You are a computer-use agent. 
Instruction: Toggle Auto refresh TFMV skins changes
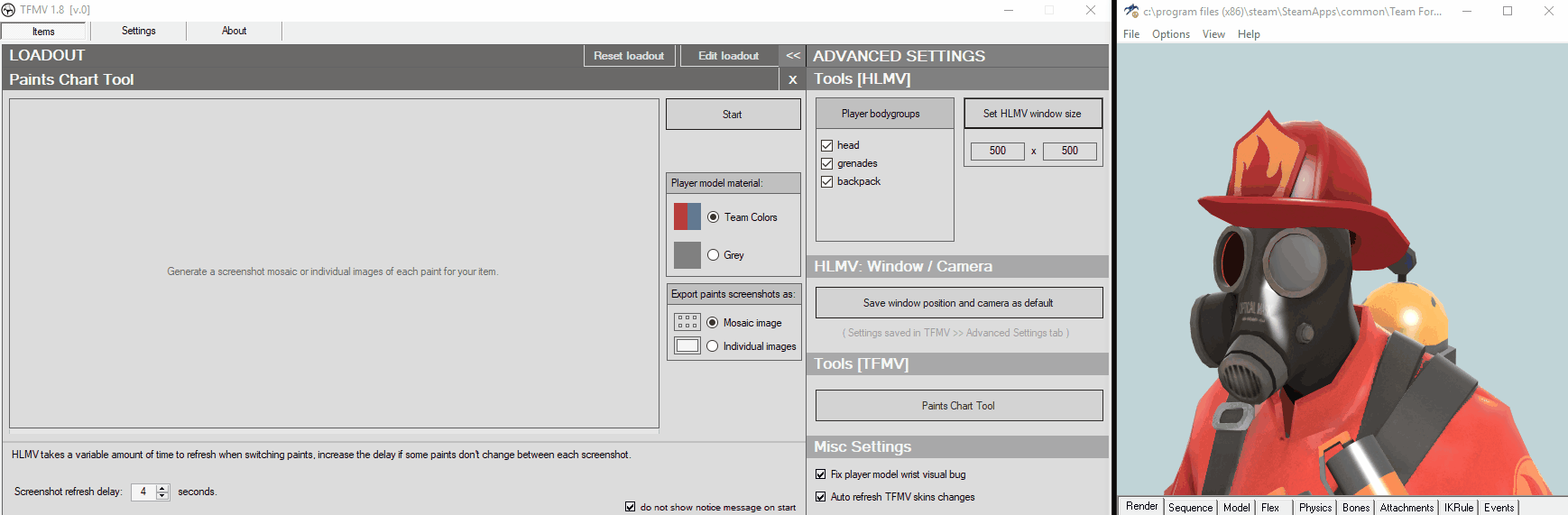tap(820, 496)
